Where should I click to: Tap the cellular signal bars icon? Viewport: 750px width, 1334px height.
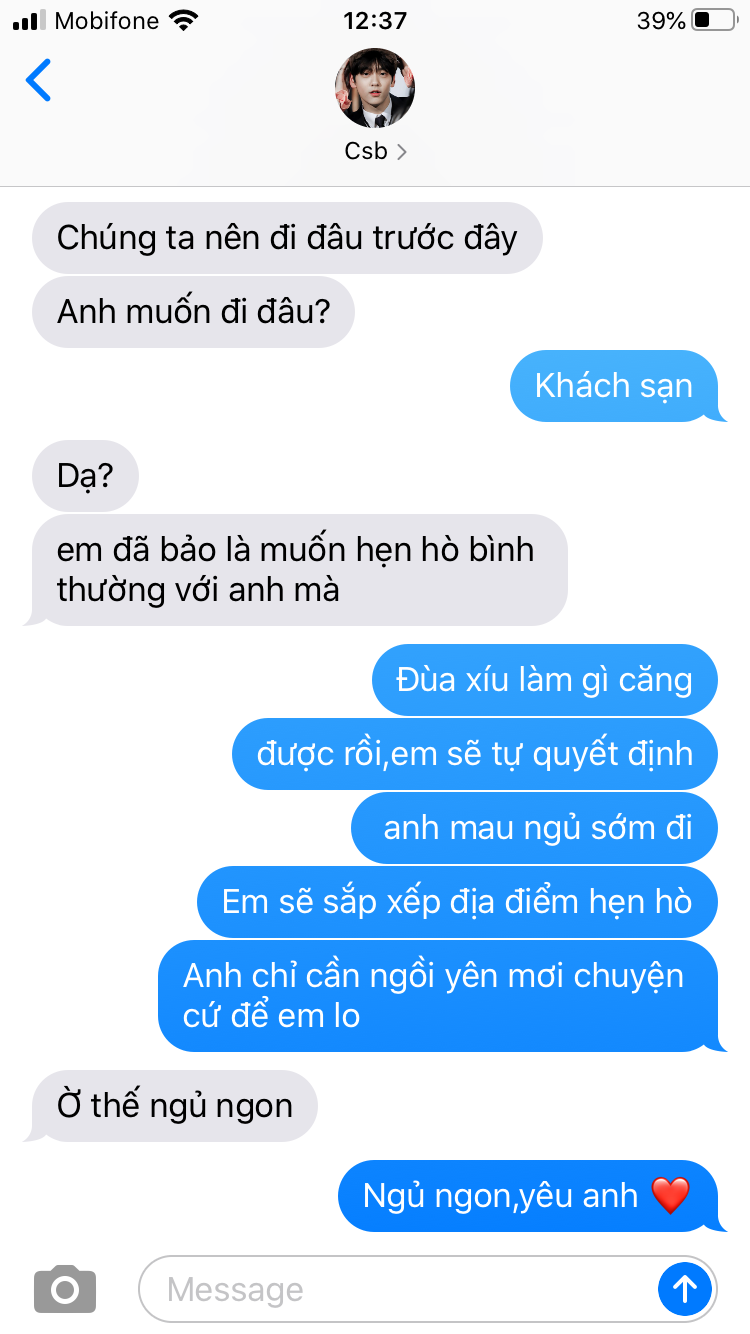click(x=29, y=20)
